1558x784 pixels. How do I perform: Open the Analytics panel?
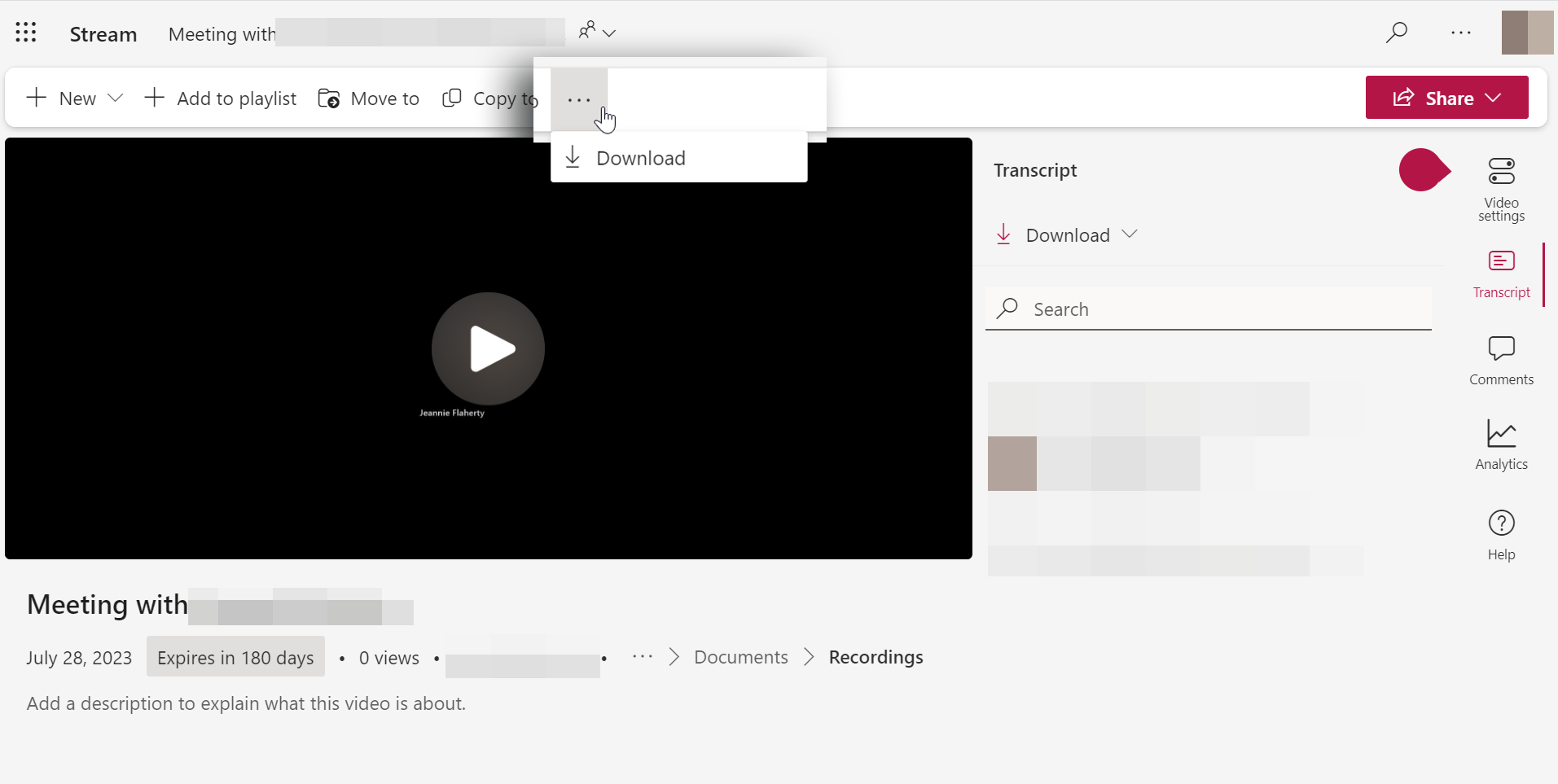click(x=1501, y=445)
